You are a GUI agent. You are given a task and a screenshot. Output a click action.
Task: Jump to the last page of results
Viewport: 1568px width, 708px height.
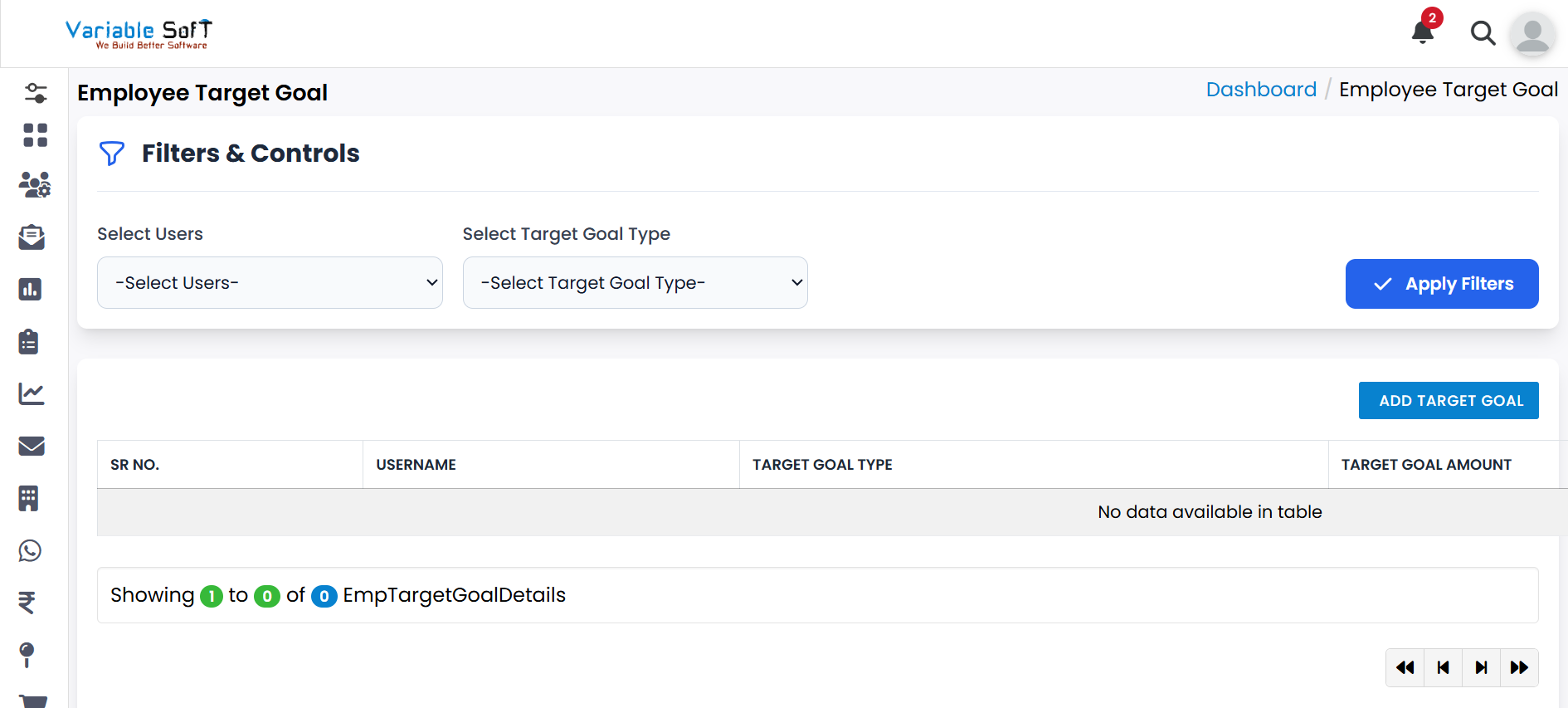[x=1519, y=667]
